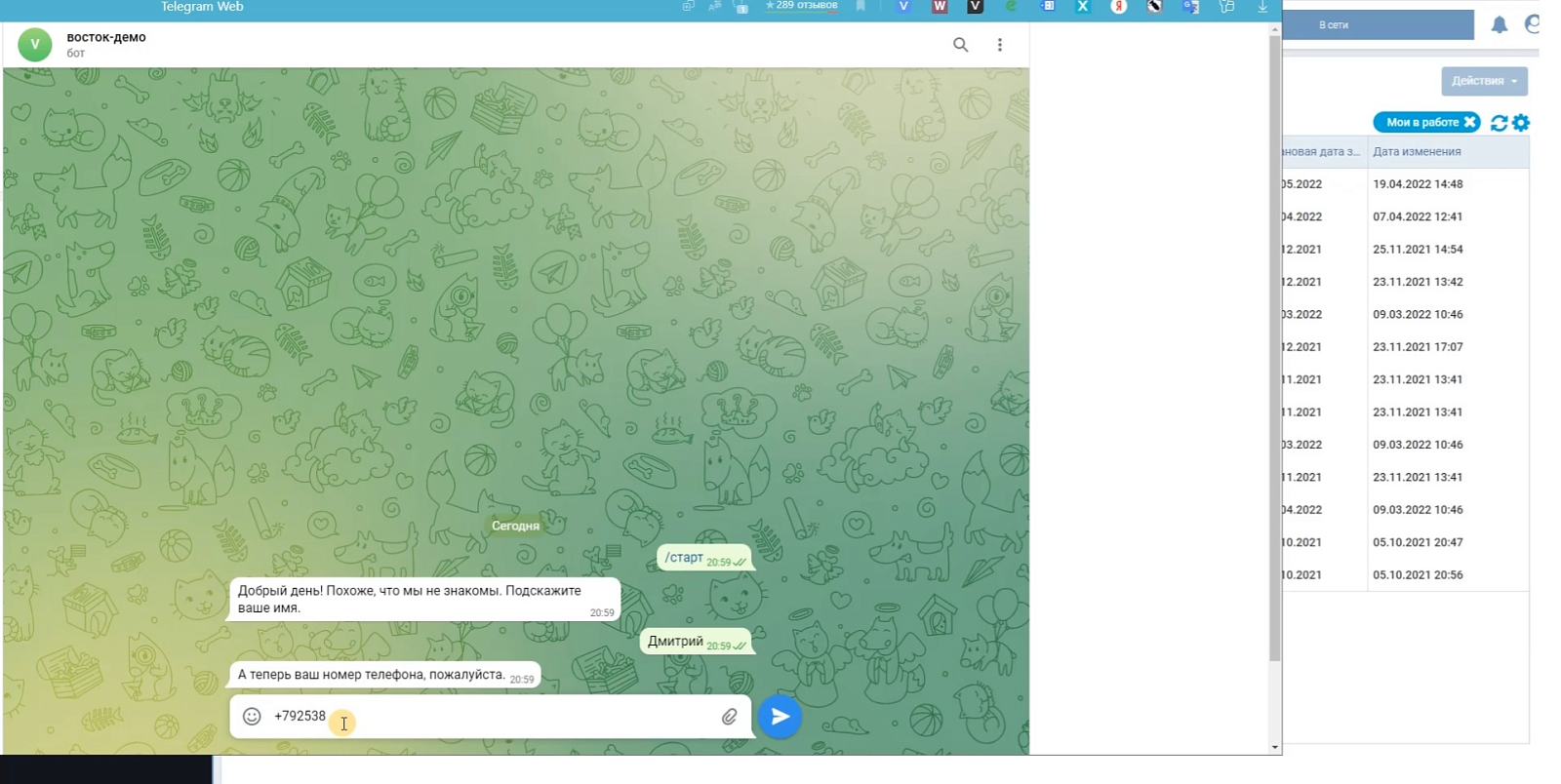Click the notifications bell icon
Screen dimensions: 1561x784
pyautogui.click(x=1500, y=25)
